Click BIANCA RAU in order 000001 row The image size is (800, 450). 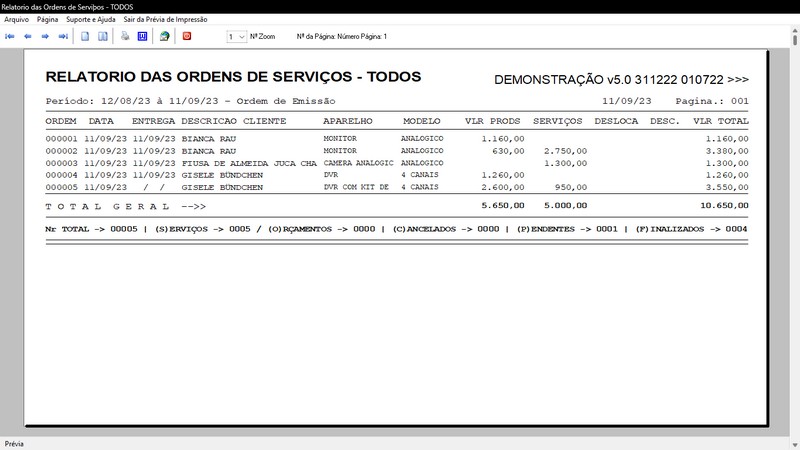[x=209, y=139]
